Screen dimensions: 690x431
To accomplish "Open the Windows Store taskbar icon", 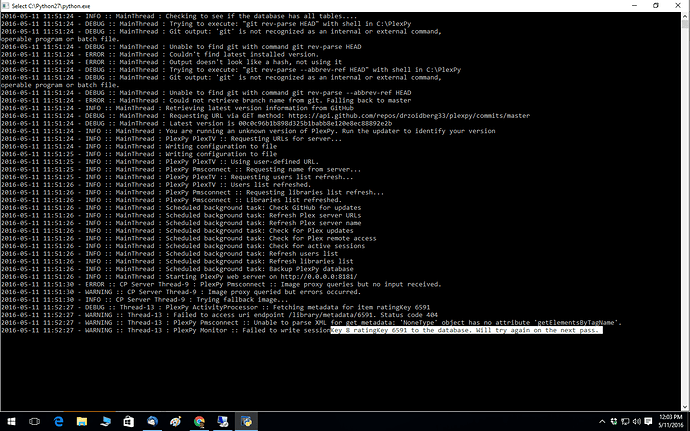I will pyautogui.click(x=128, y=422).
